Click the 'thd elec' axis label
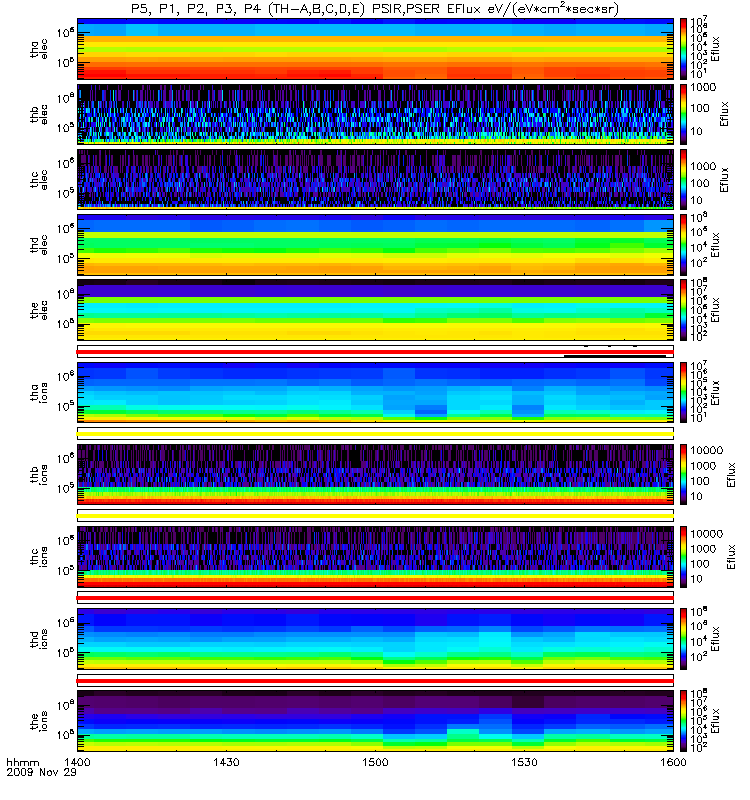The width and height of the screenshot is (750, 800). click(x=39, y=244)
